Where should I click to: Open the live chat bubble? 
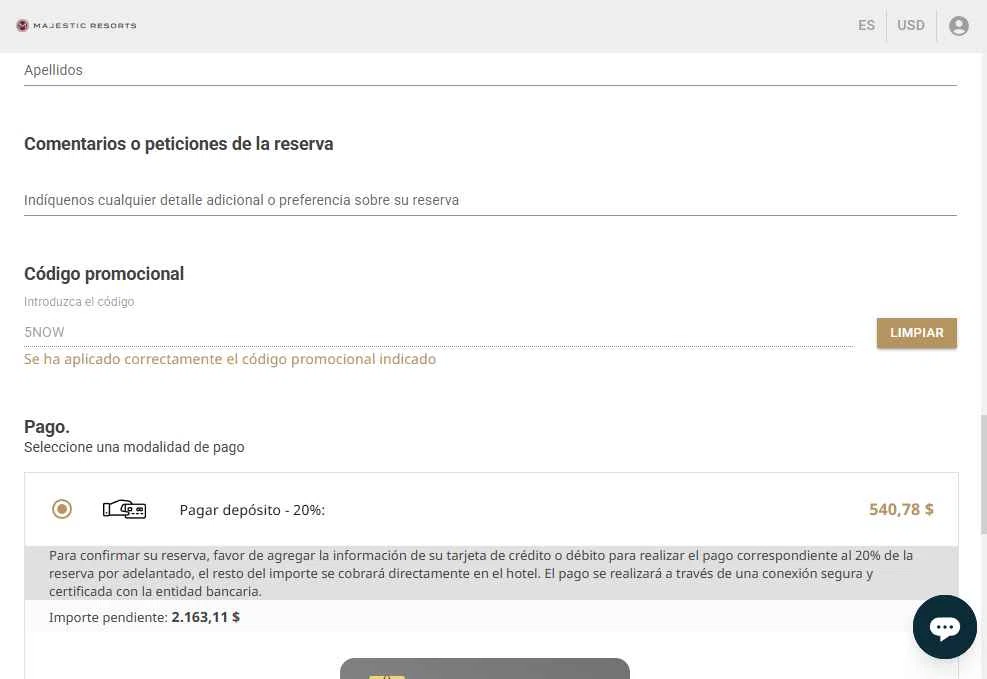(x=944, y=627)
